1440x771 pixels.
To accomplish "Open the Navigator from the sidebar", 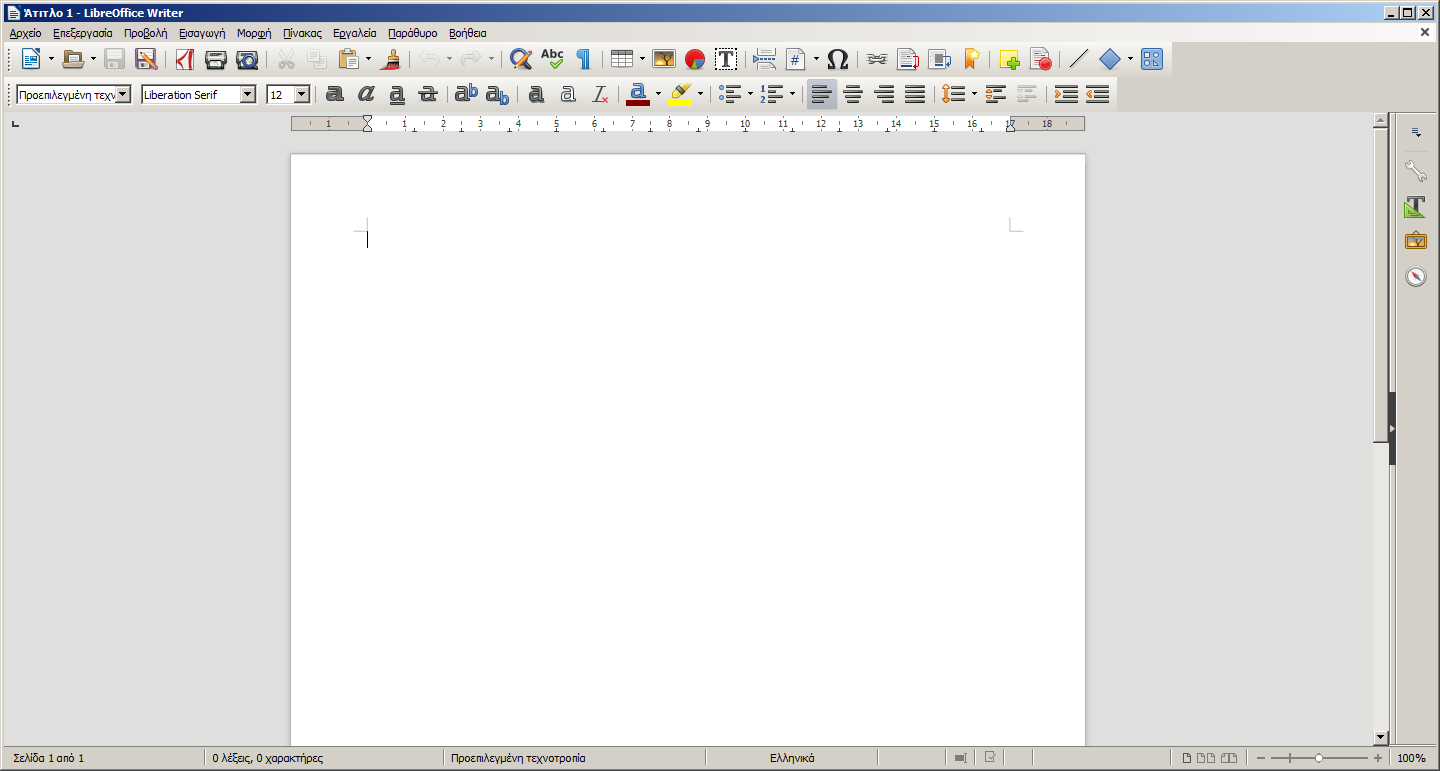I will 1416,278.
